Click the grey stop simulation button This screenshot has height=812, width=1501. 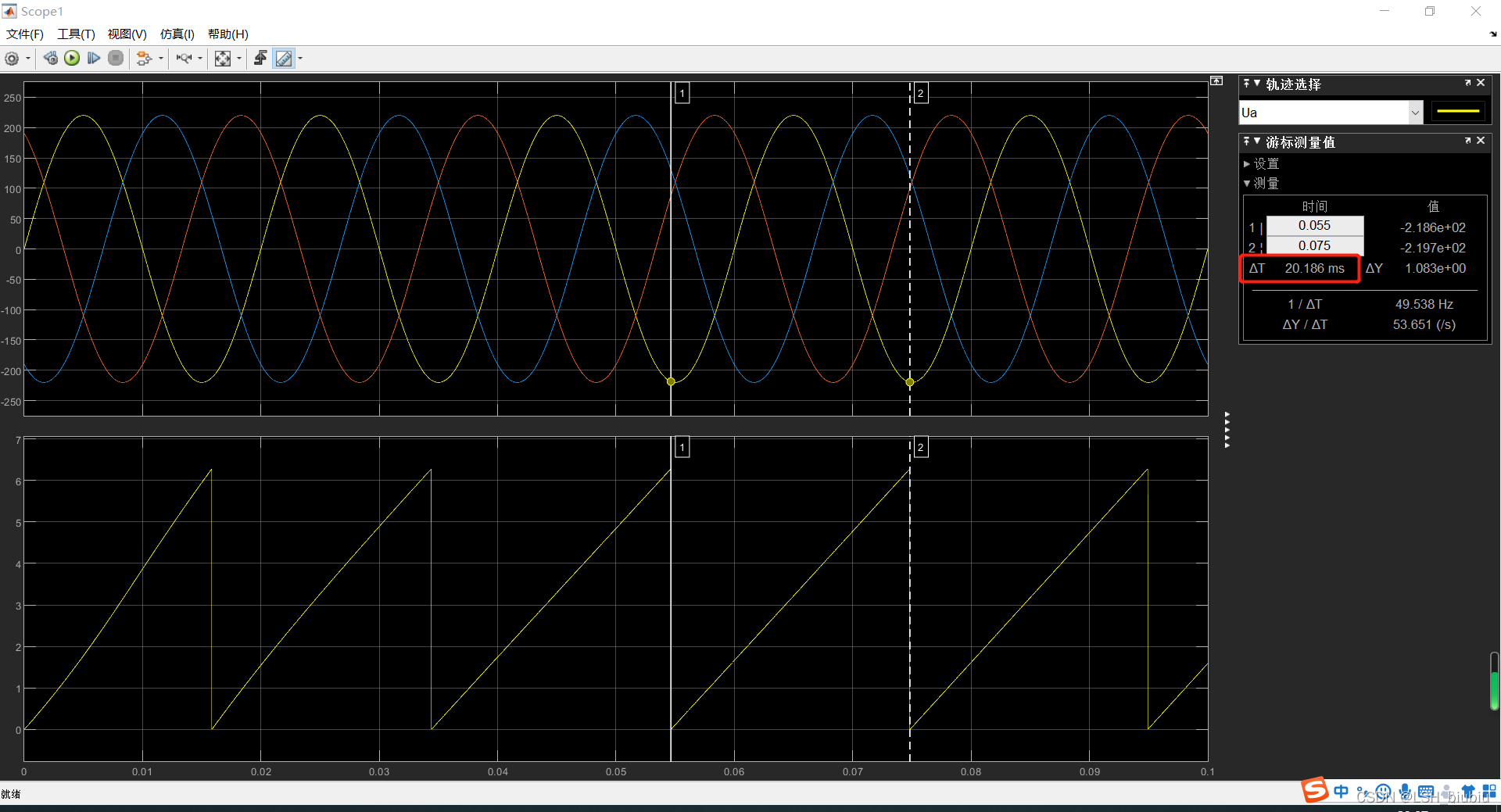tap(116, 58)
